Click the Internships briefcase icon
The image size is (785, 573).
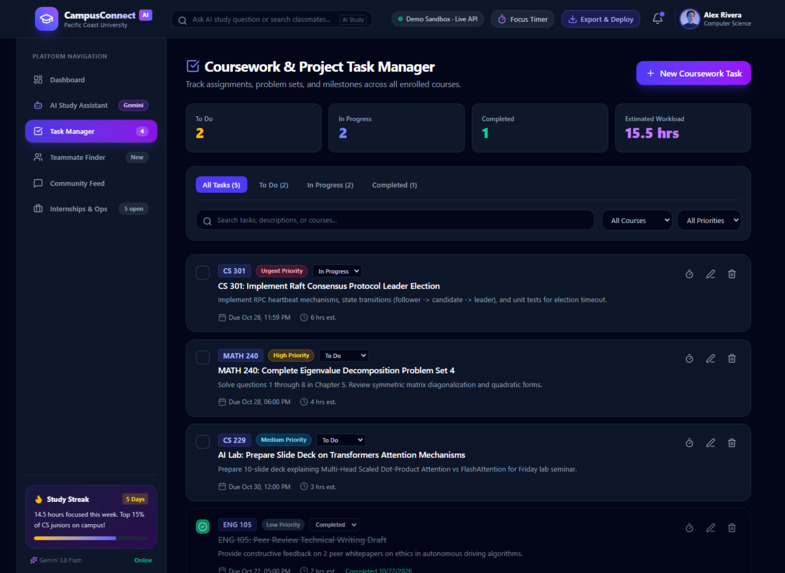pyautogui.click(x=38, y=209)
